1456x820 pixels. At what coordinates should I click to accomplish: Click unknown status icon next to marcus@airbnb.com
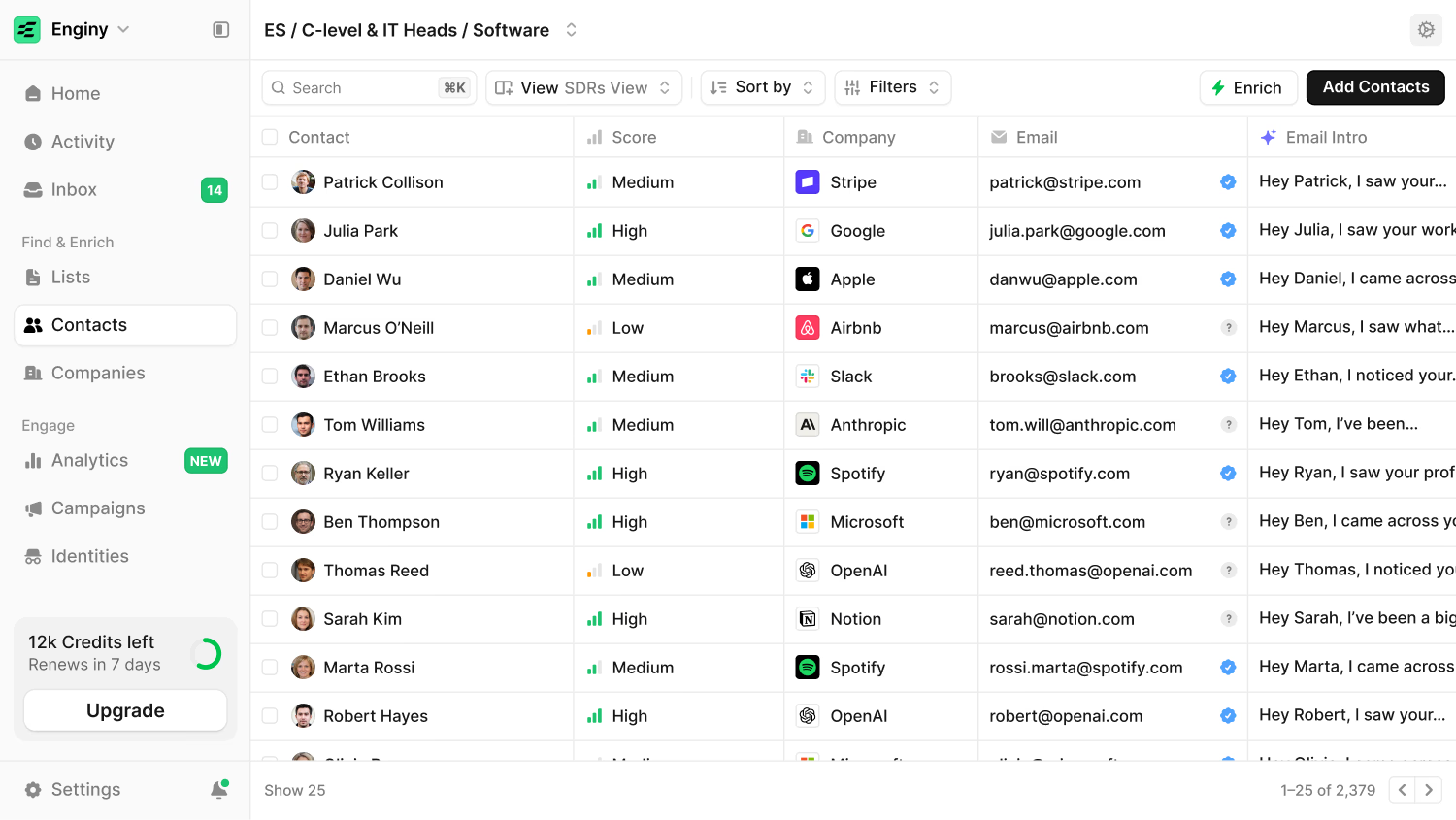(1229, 328)
